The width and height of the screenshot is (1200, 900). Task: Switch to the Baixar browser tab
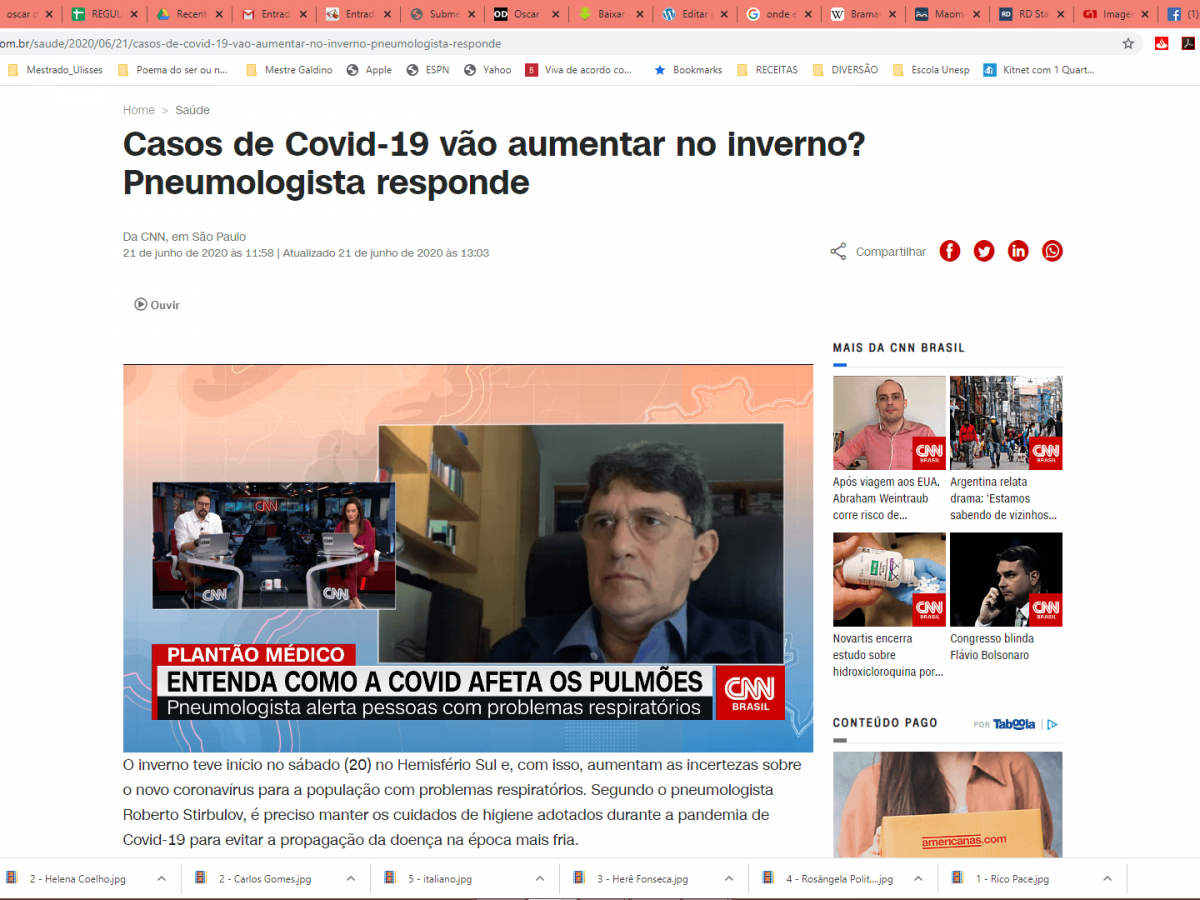[x=609, y=14]
